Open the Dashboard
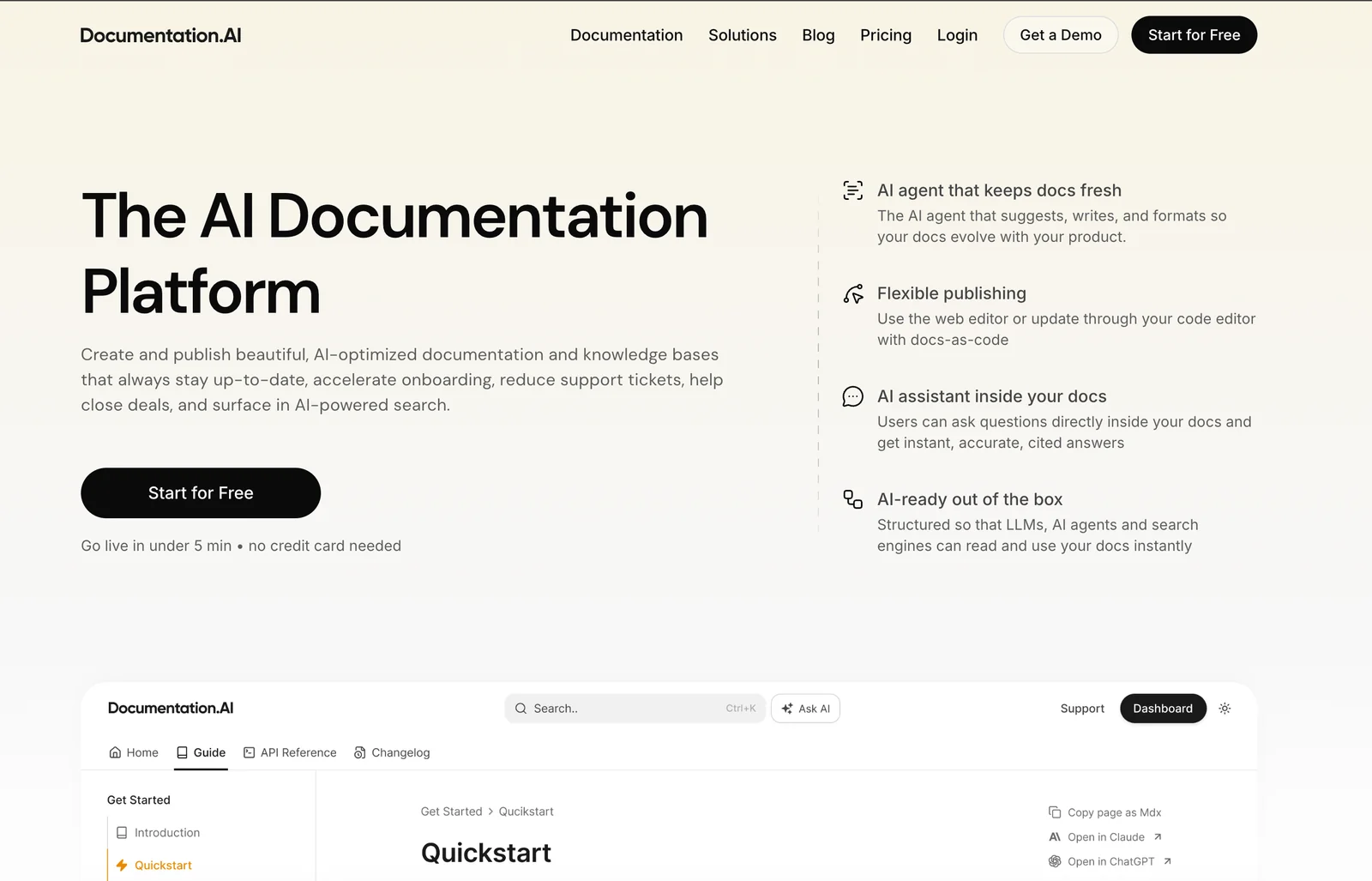Viewport: 1372px width, 881px height. 1163,709
